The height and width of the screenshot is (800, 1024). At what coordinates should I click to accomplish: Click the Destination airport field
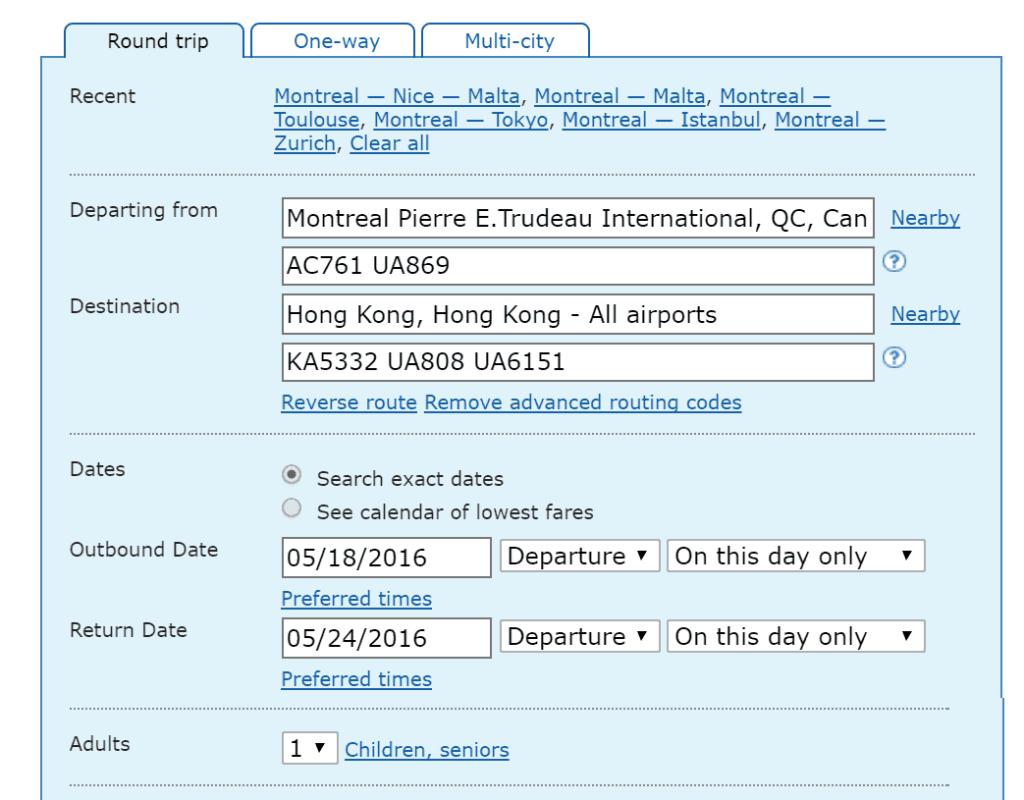pos(578,314)
